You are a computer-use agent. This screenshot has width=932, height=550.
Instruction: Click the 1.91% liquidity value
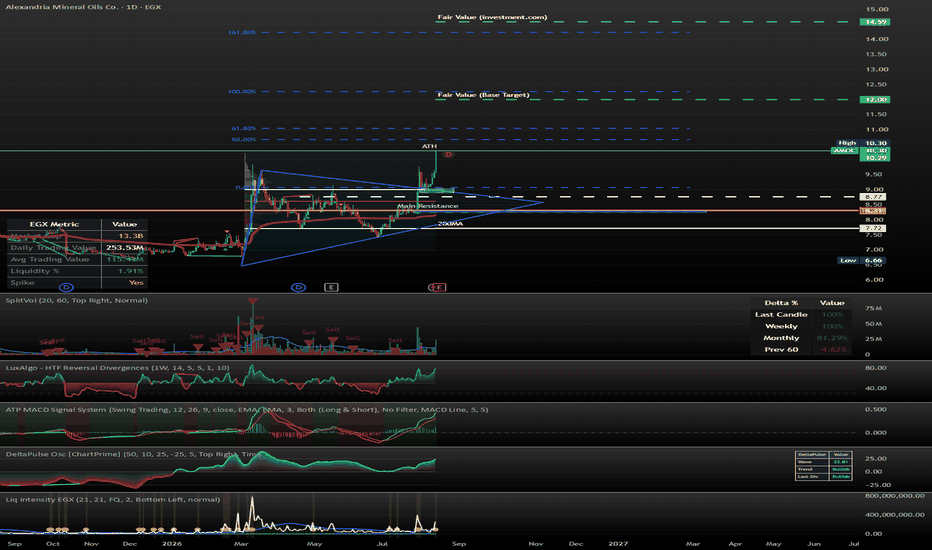[x=131, y=271]
